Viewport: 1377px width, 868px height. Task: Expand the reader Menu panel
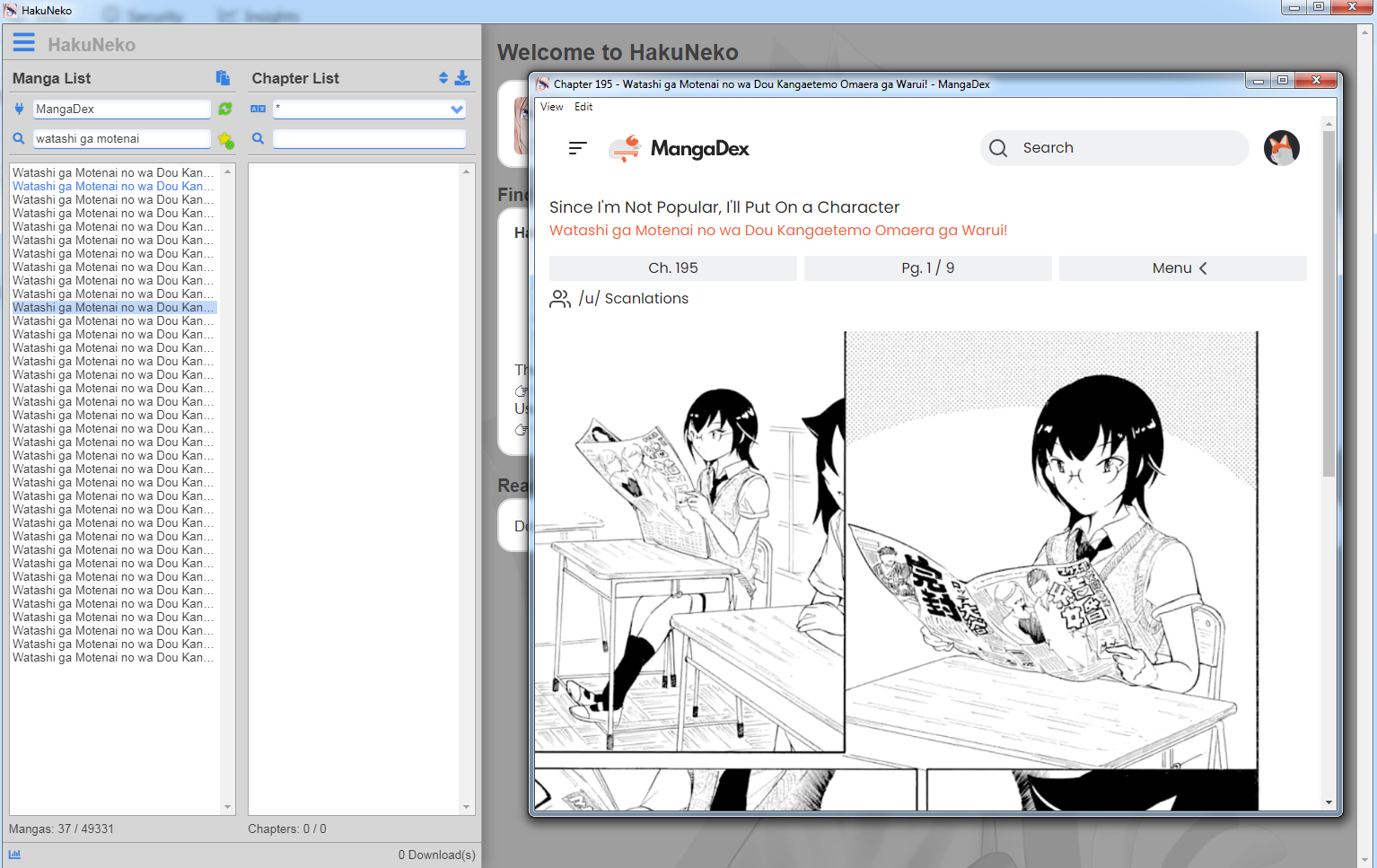click(x=1183, y=268)
